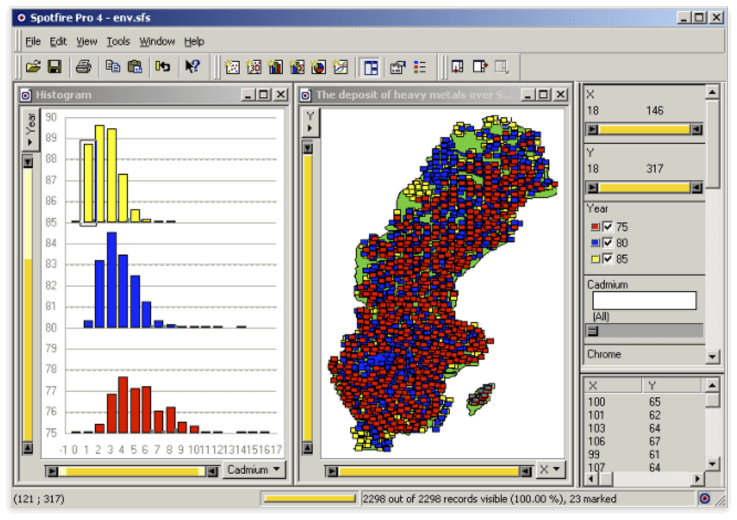Click the import down-arrow window icon

point(457,67)
